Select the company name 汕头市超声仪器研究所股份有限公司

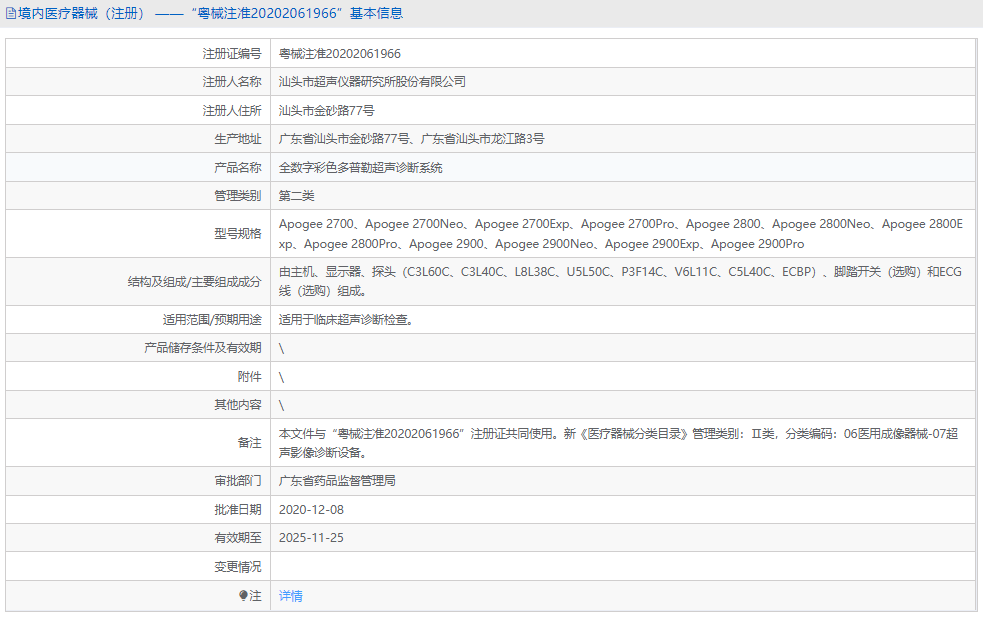click(372, 81)
